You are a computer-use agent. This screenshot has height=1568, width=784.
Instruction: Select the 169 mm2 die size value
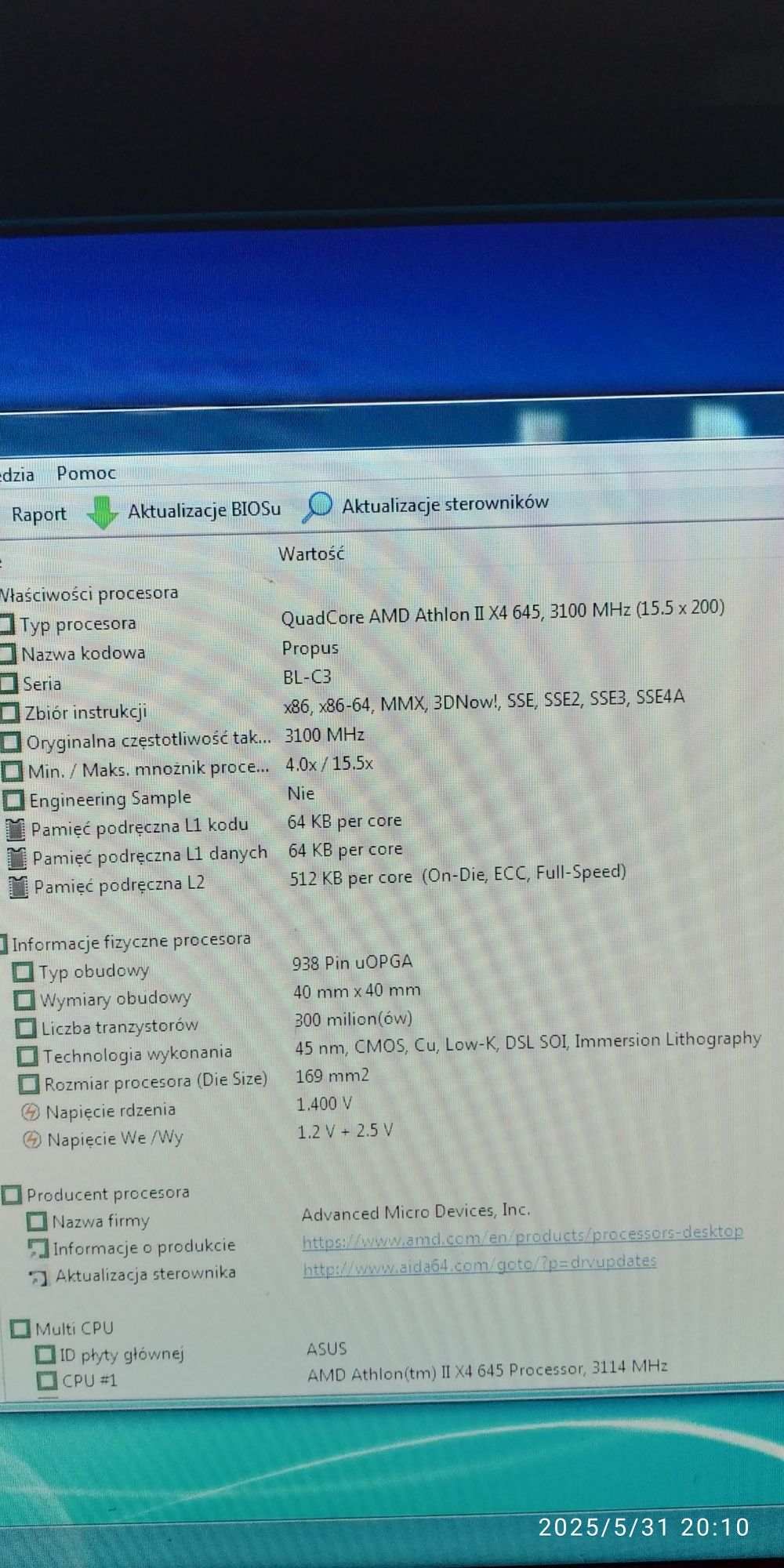point(332,1076)
